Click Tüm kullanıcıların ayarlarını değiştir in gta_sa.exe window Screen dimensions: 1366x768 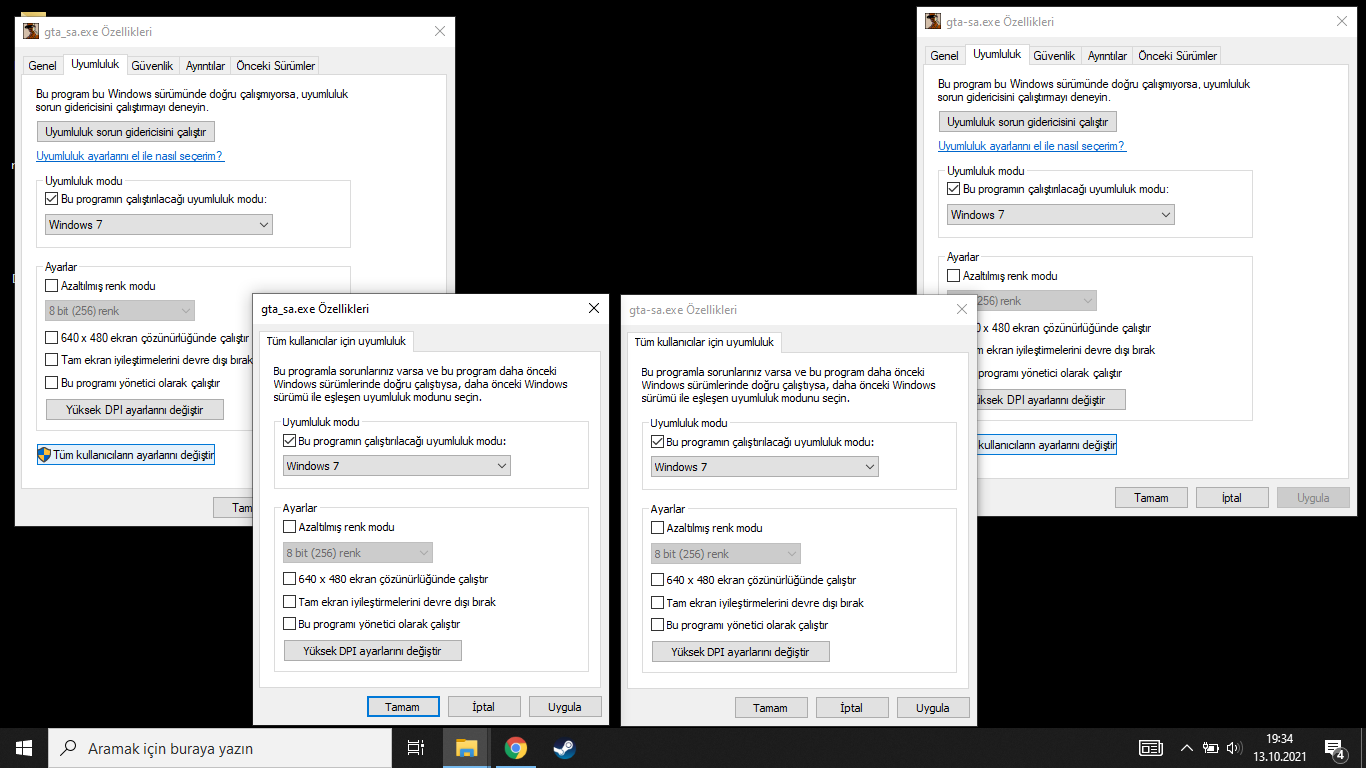point(126,455)
